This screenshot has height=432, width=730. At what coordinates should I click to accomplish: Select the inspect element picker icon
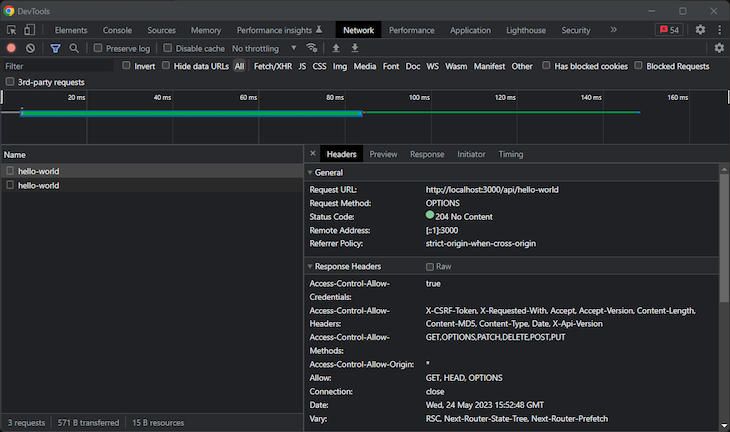point(11,30)
